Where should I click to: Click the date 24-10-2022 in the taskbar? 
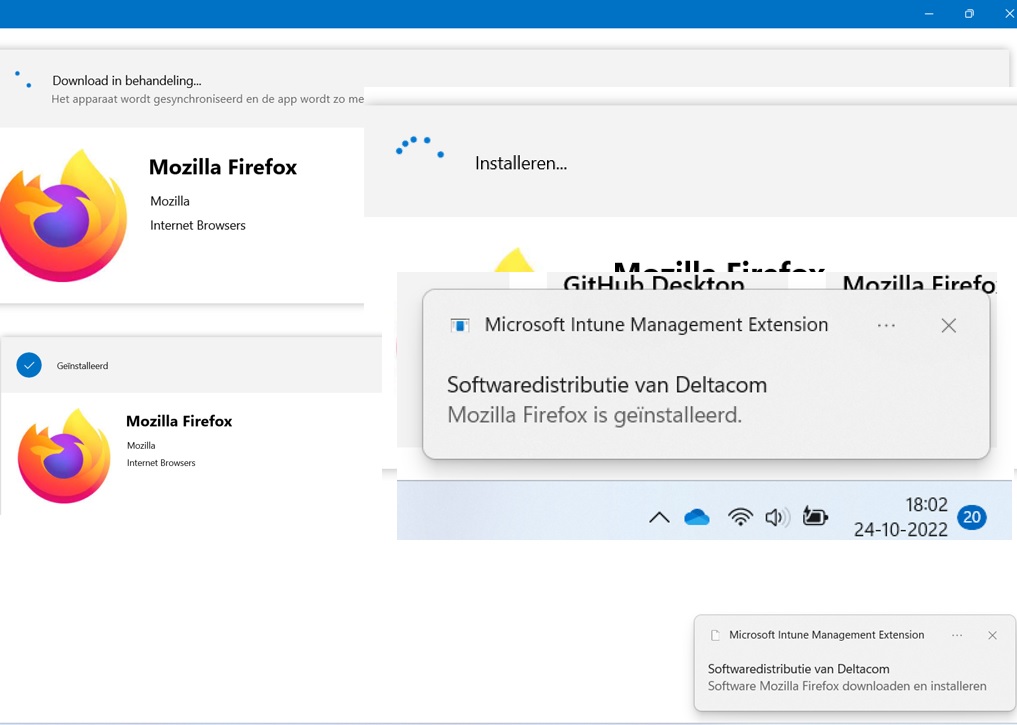900,530
